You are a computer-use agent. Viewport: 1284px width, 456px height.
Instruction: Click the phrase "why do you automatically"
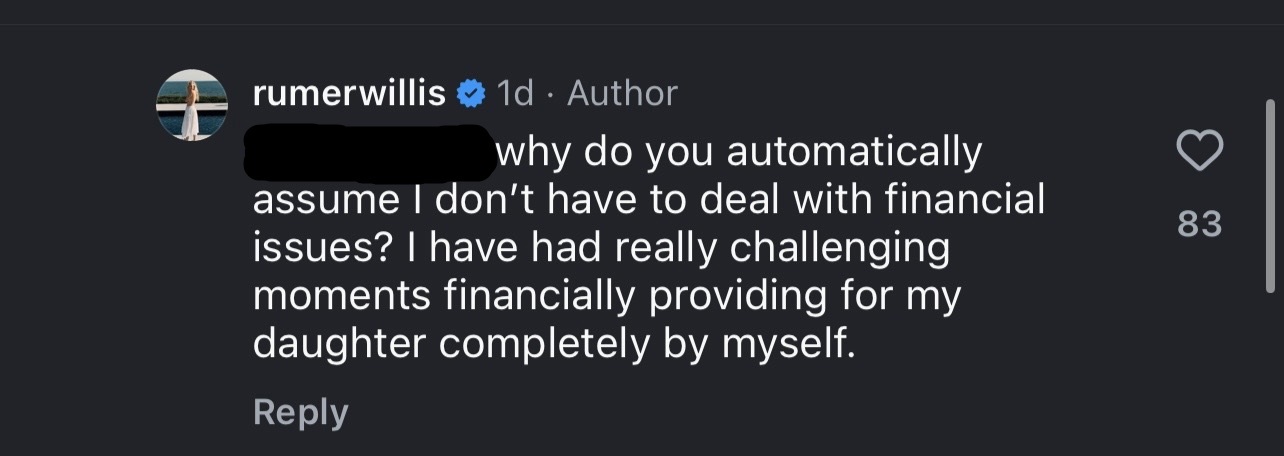(740, 152)
